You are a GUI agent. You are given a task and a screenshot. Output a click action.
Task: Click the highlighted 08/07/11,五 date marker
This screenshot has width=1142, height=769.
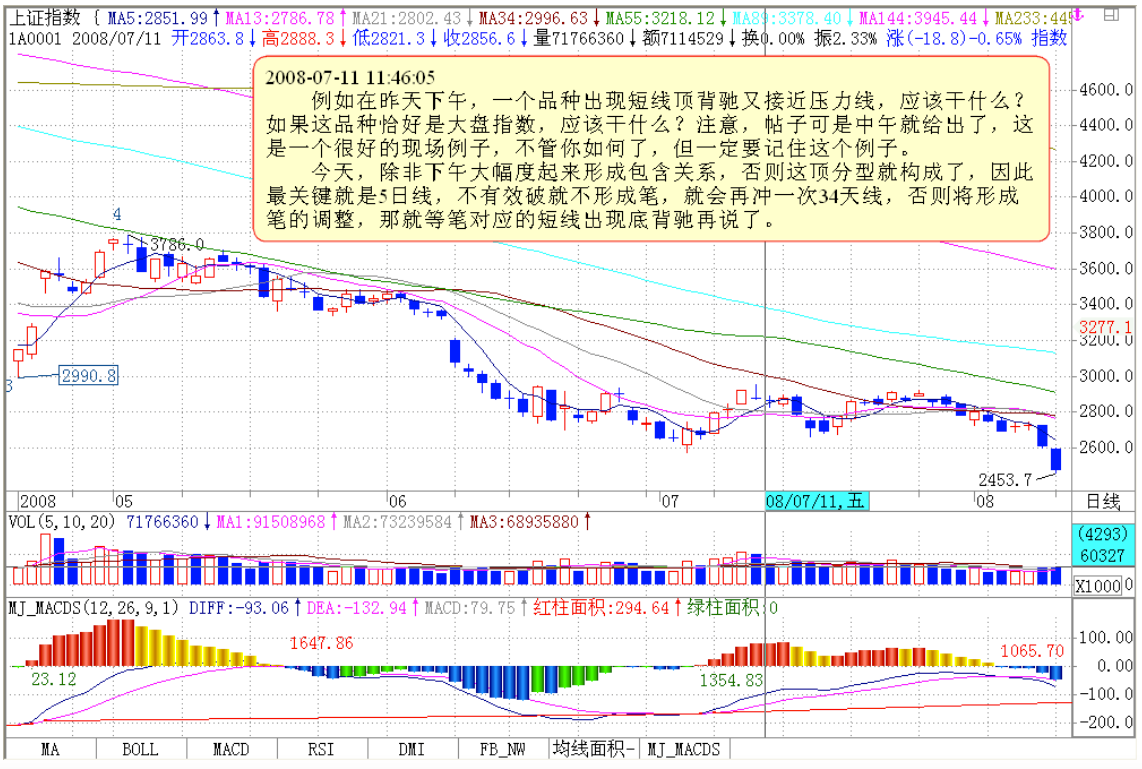pos(816,501)
